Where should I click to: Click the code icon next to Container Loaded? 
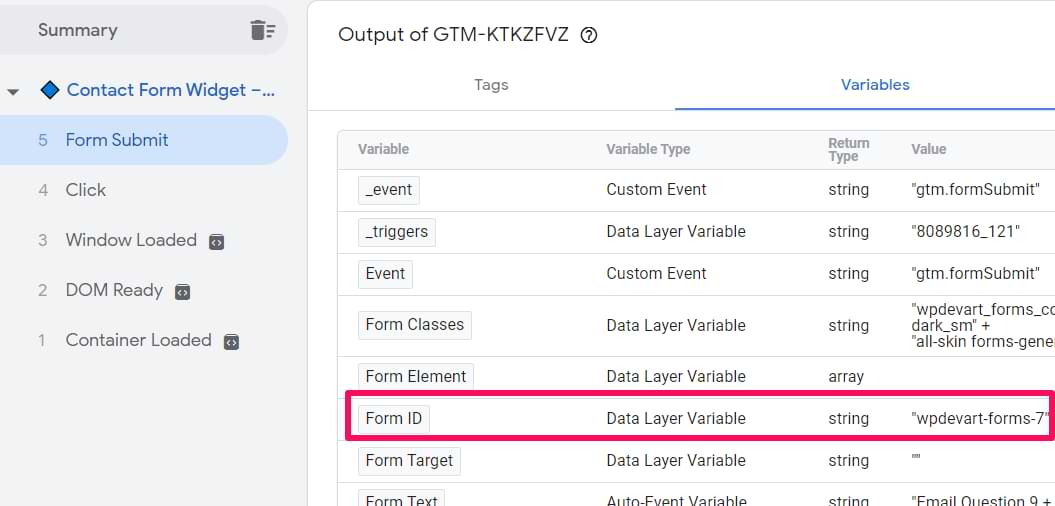[231, 341]
